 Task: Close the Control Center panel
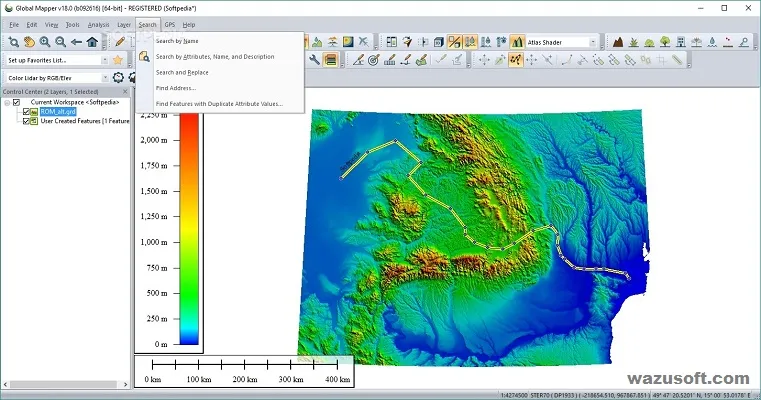[125, 92]
